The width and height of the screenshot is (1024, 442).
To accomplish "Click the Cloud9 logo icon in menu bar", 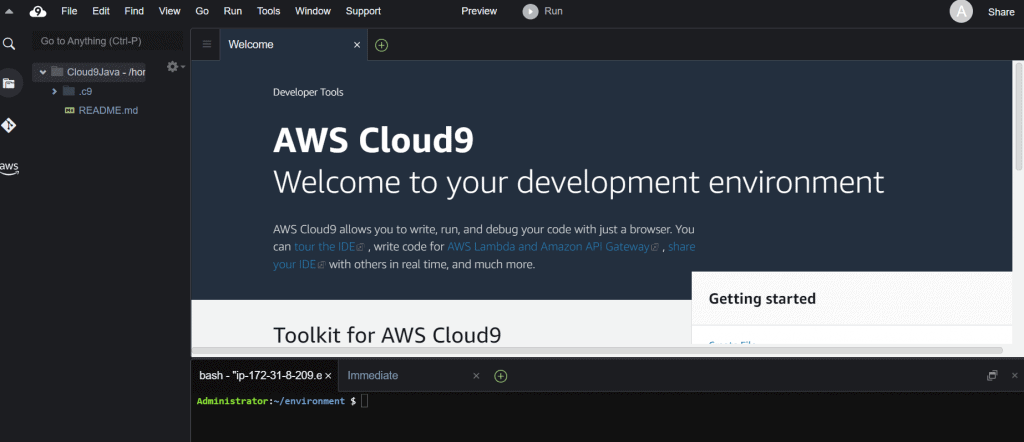I will tap(38, 11).
